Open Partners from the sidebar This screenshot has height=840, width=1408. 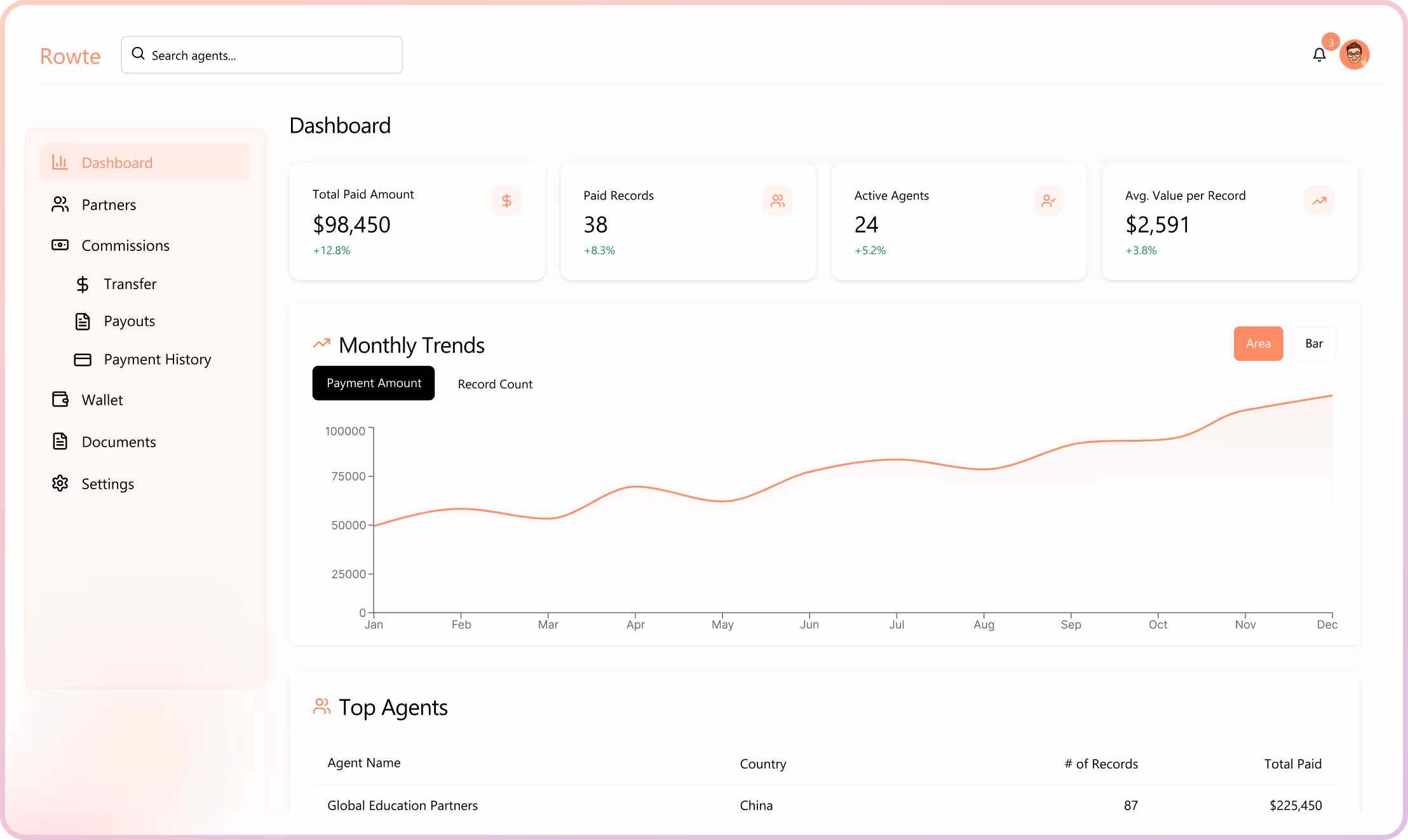pos(109,205)
